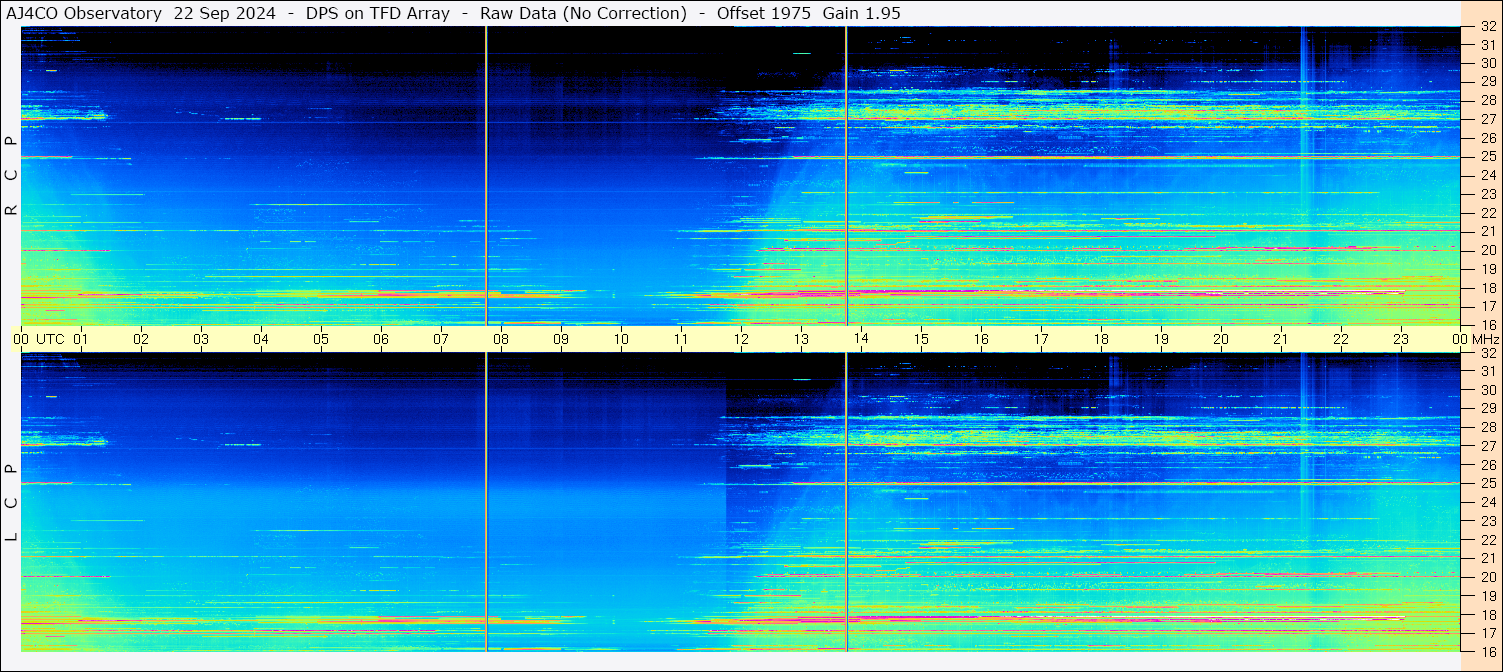The width and height of the screenshot is (1503, 672).
Task: Click 'Raw Data (No Correction)' header text
Action: point(583,13)
